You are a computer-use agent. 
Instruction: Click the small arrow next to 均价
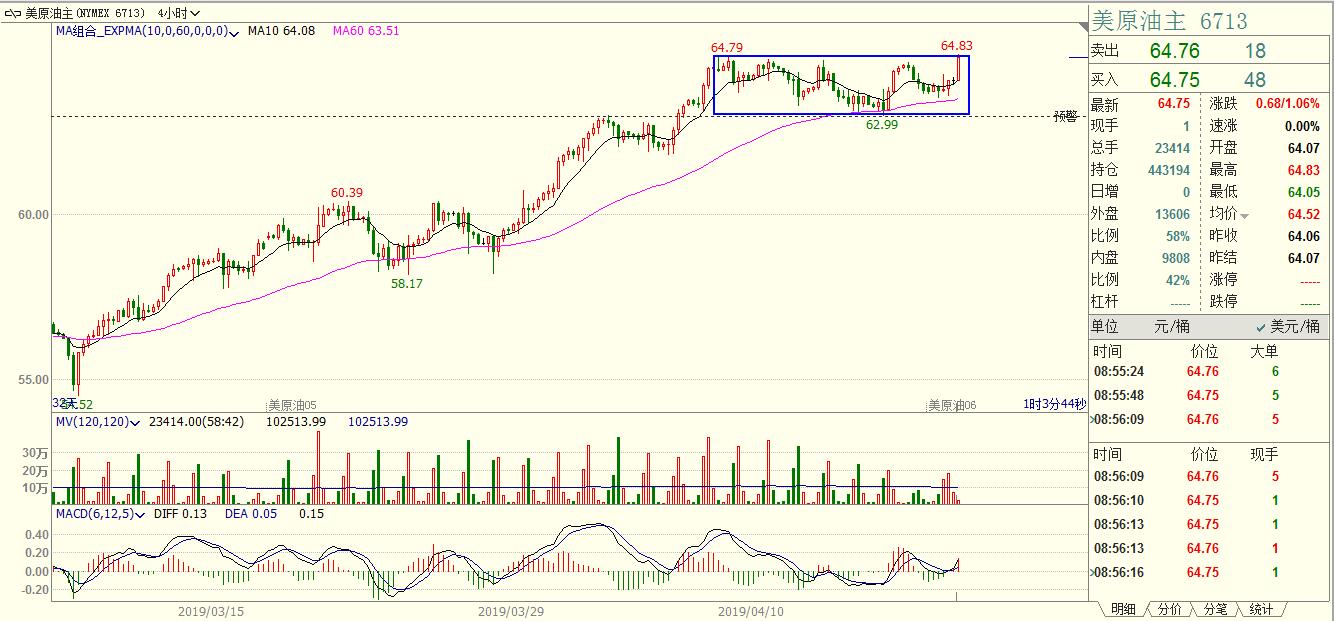pyautogui.click(x=1245, y=216)
